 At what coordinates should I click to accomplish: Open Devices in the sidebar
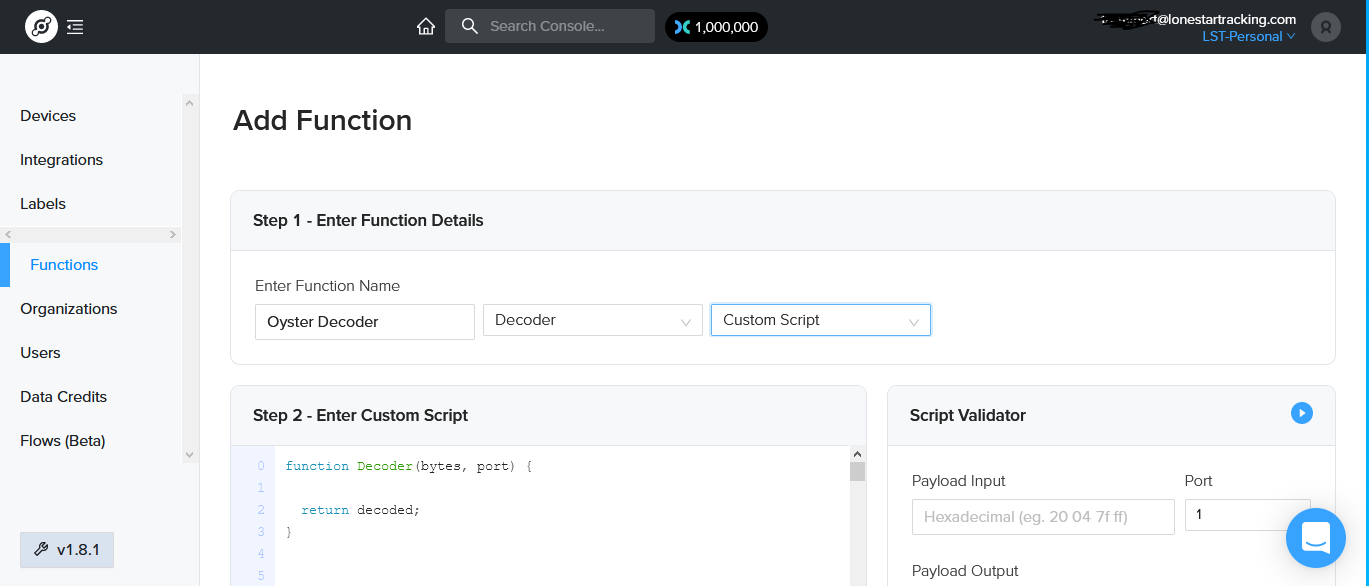click(x=48, y=116)
